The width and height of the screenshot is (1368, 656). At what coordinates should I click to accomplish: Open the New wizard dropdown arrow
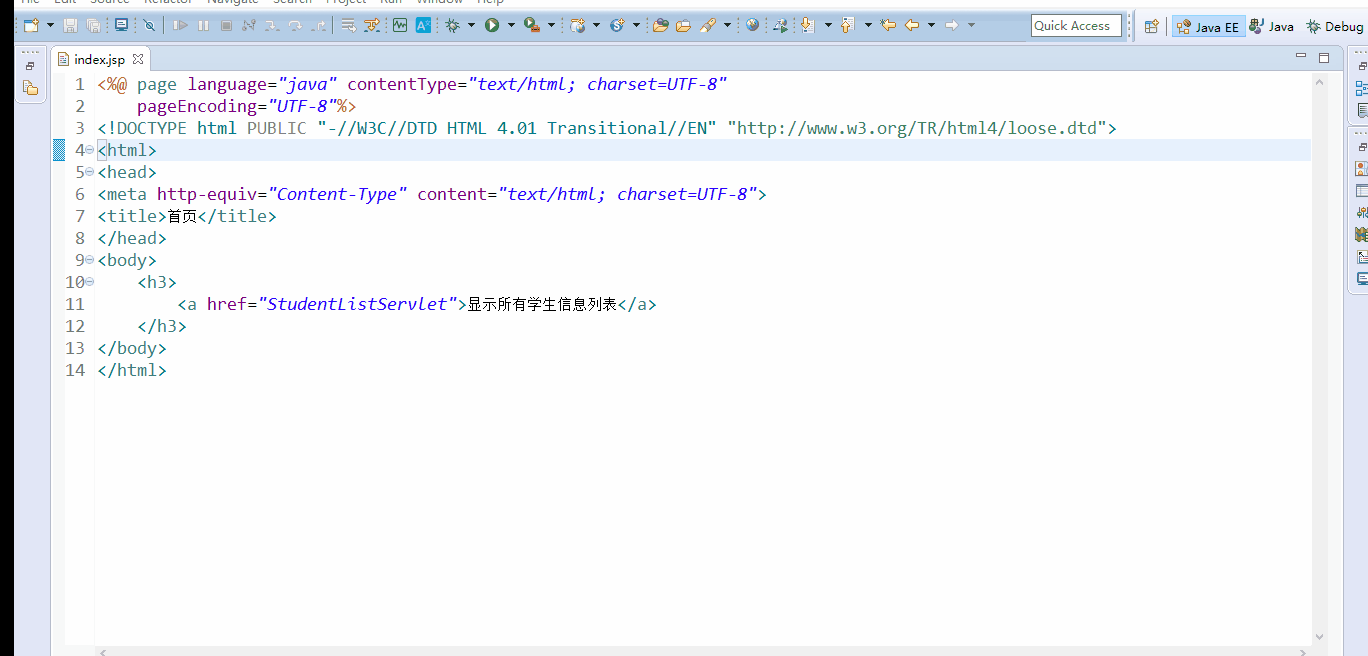tap(50, 25)
